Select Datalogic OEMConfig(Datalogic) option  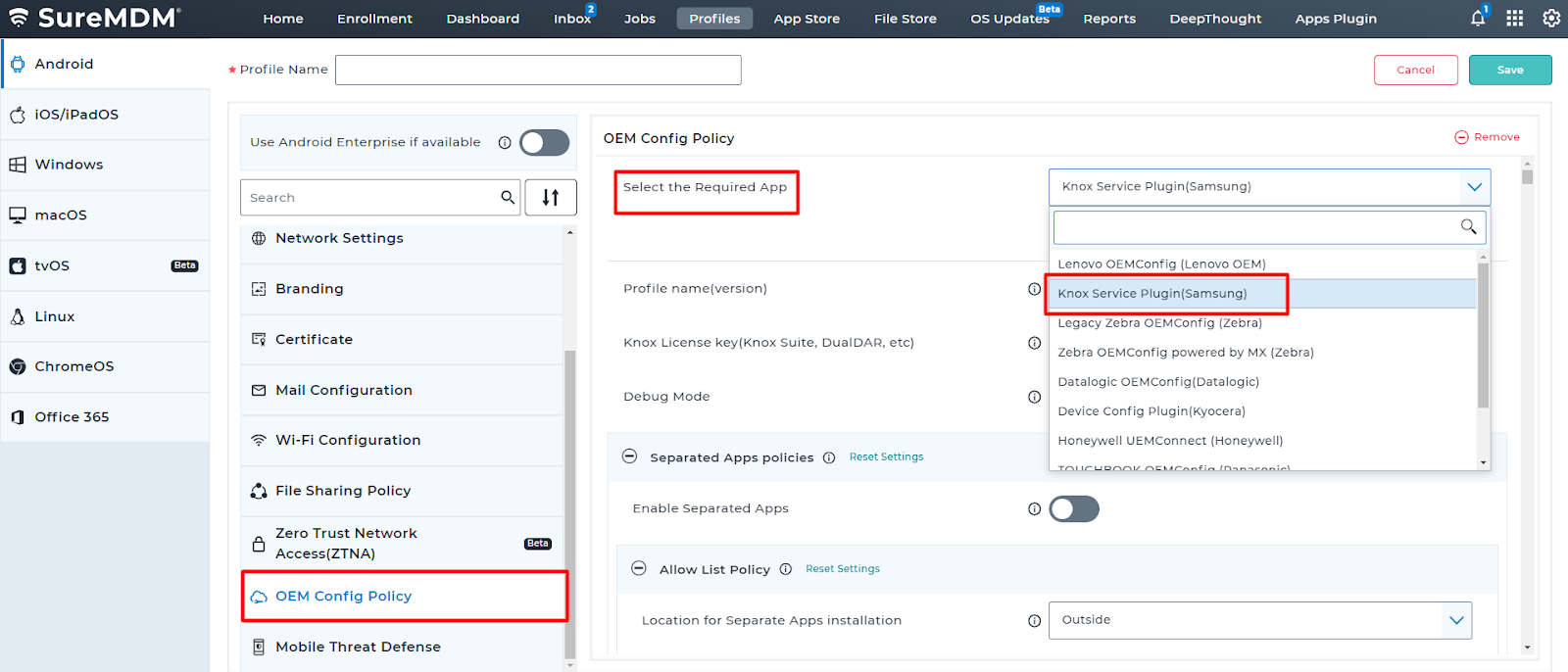pyautogui.click(x=1262, y=382)
